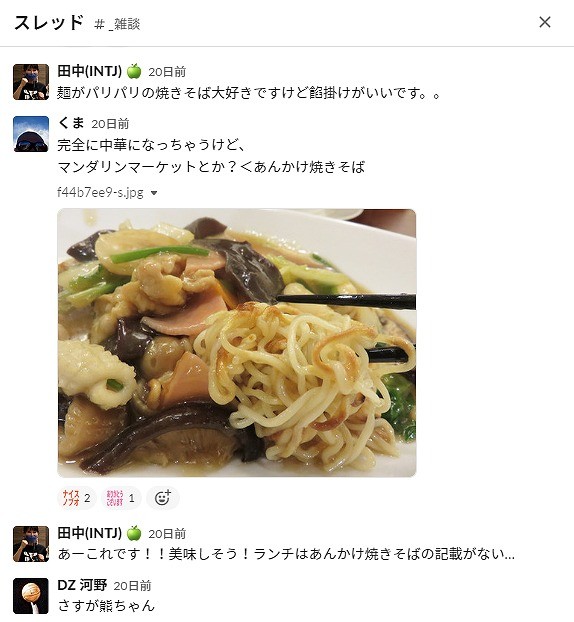Screen dimensions: 574x622
Task: Click the 20日前 timestamp on DZ 河野's message
Action: pos(132,586)
